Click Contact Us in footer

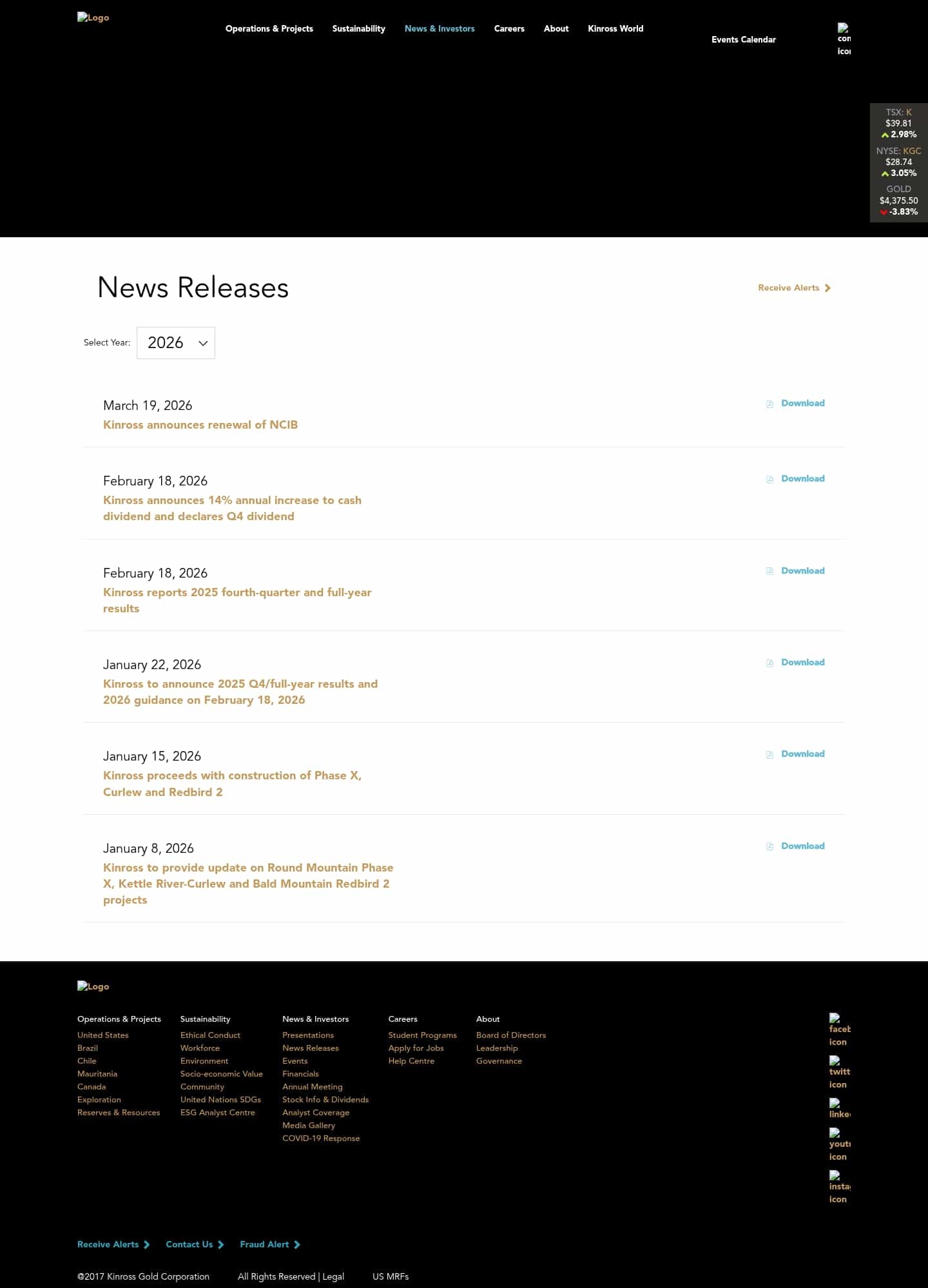pos(195,1244)
